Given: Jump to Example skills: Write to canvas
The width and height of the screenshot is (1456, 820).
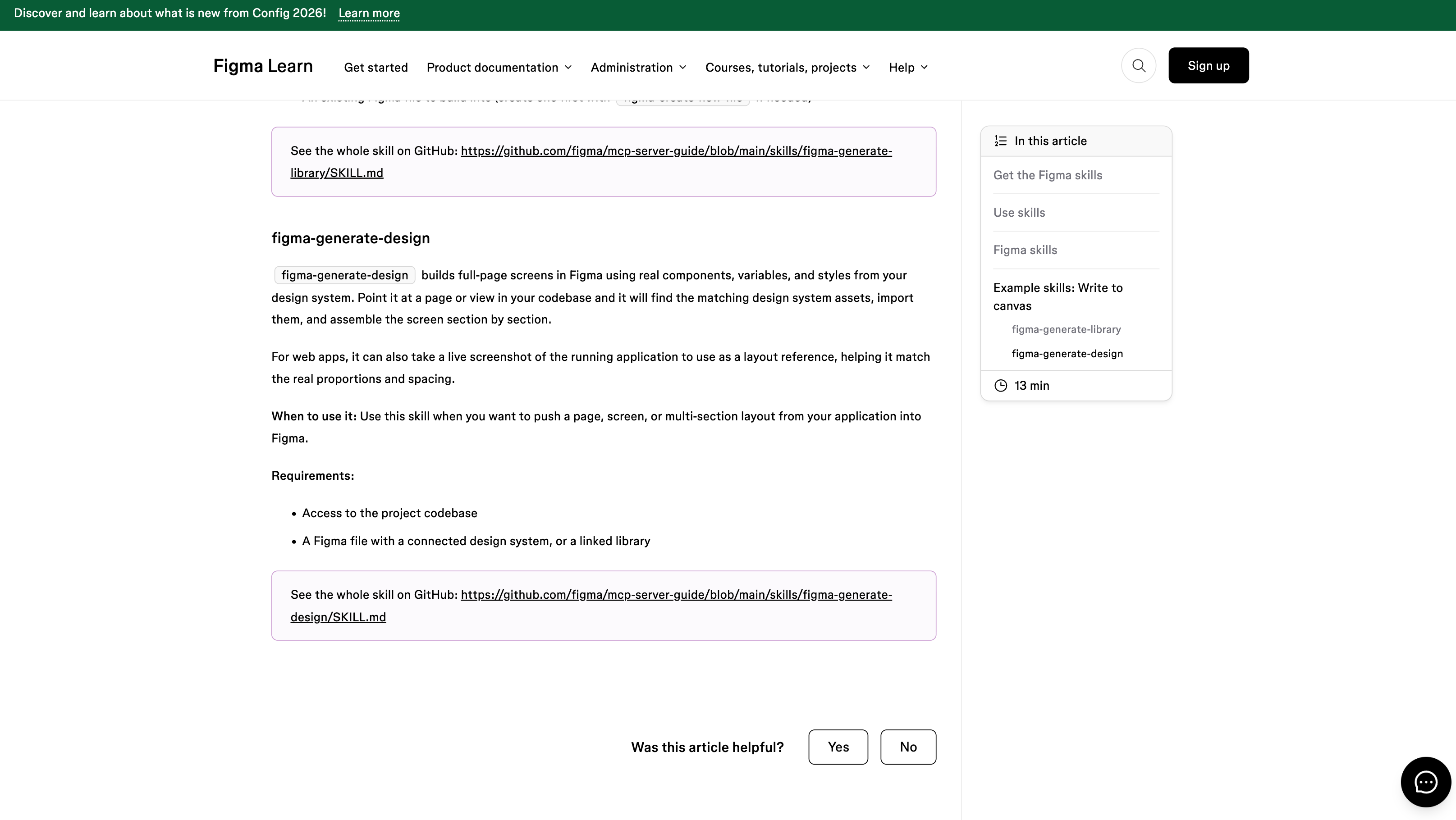Looking at the screenshot, I should coord(1058,297).
